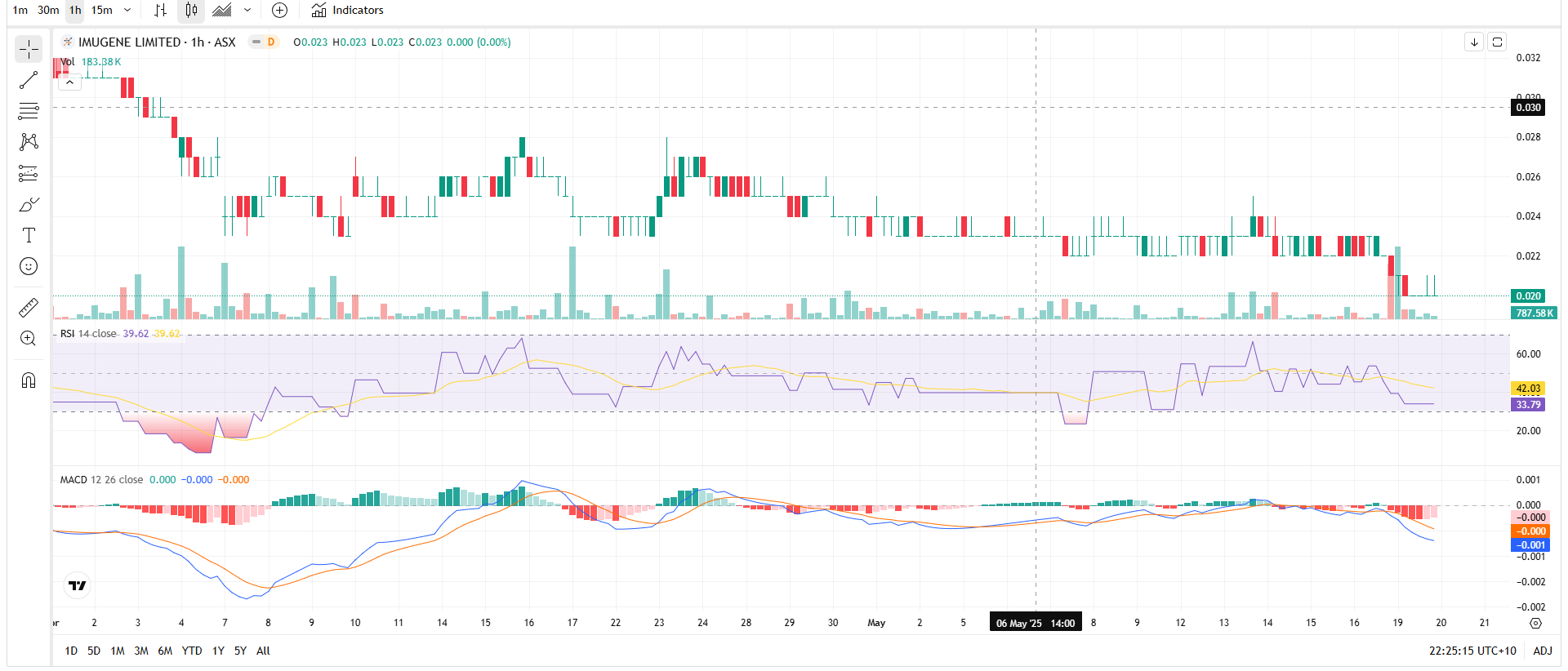Click the MACD 12 26 close legend
Image resolution: width=1568 pixels, height=671 pixels.
tap(101, 479)
